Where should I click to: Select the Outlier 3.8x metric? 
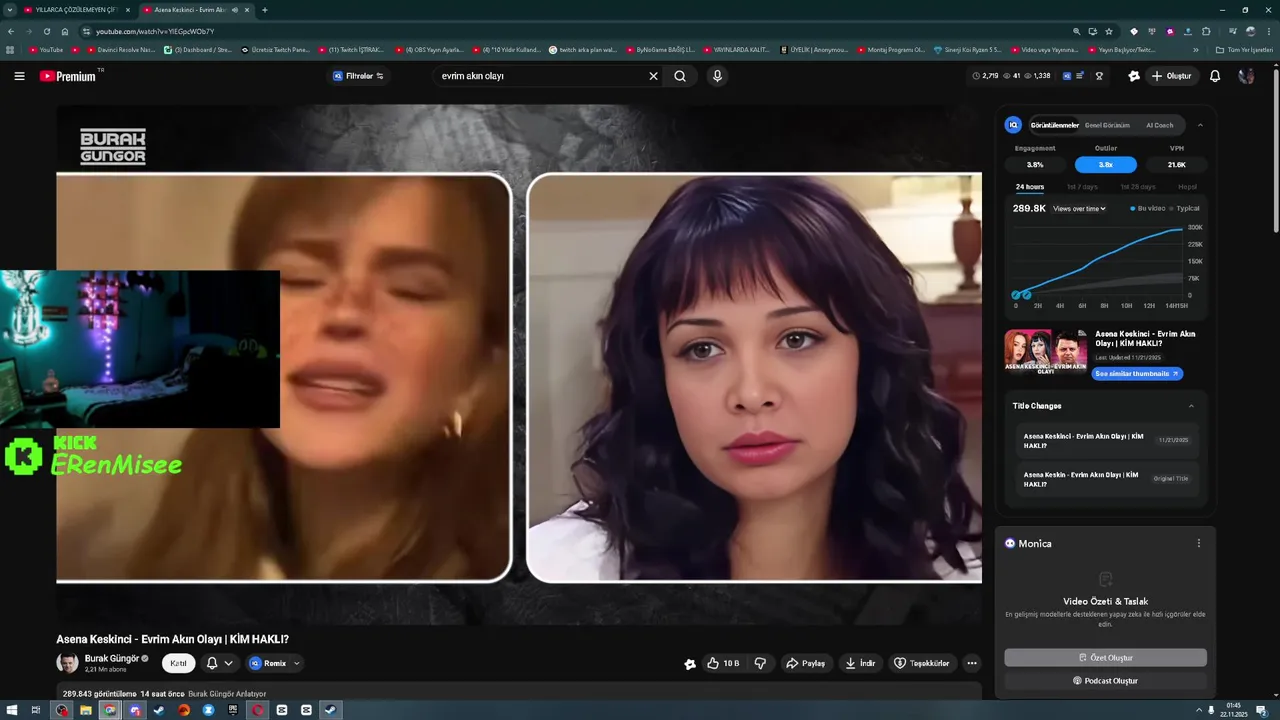(1105, 165)
